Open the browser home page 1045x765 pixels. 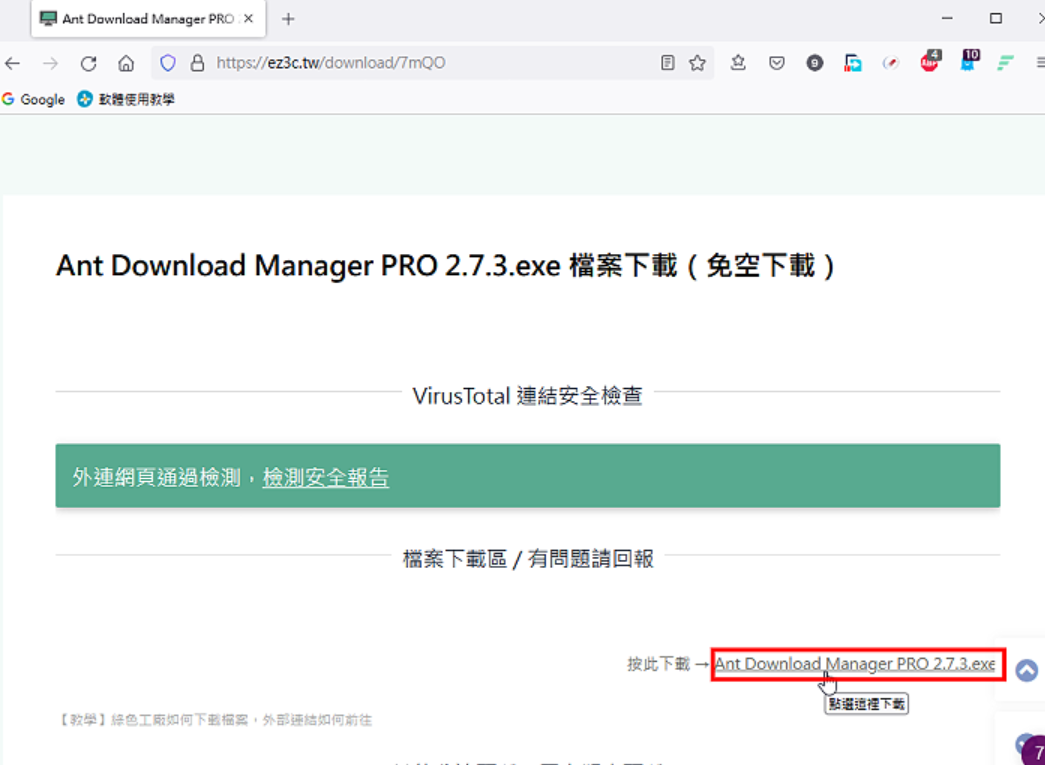pyautogui.click(x=126, y=63)
